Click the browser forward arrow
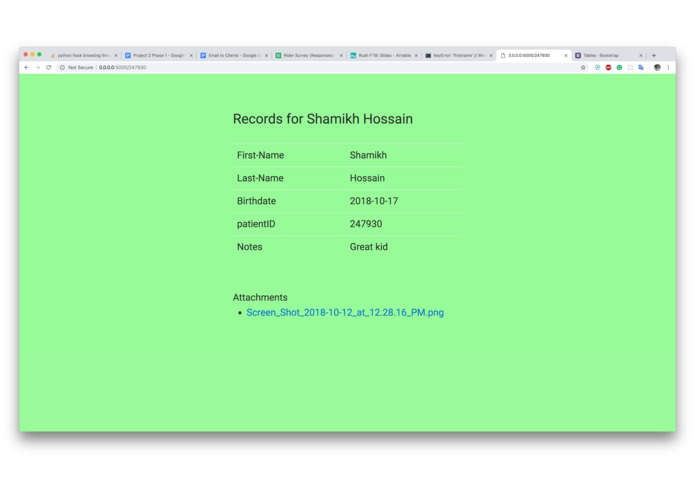 tap(38, 67)
